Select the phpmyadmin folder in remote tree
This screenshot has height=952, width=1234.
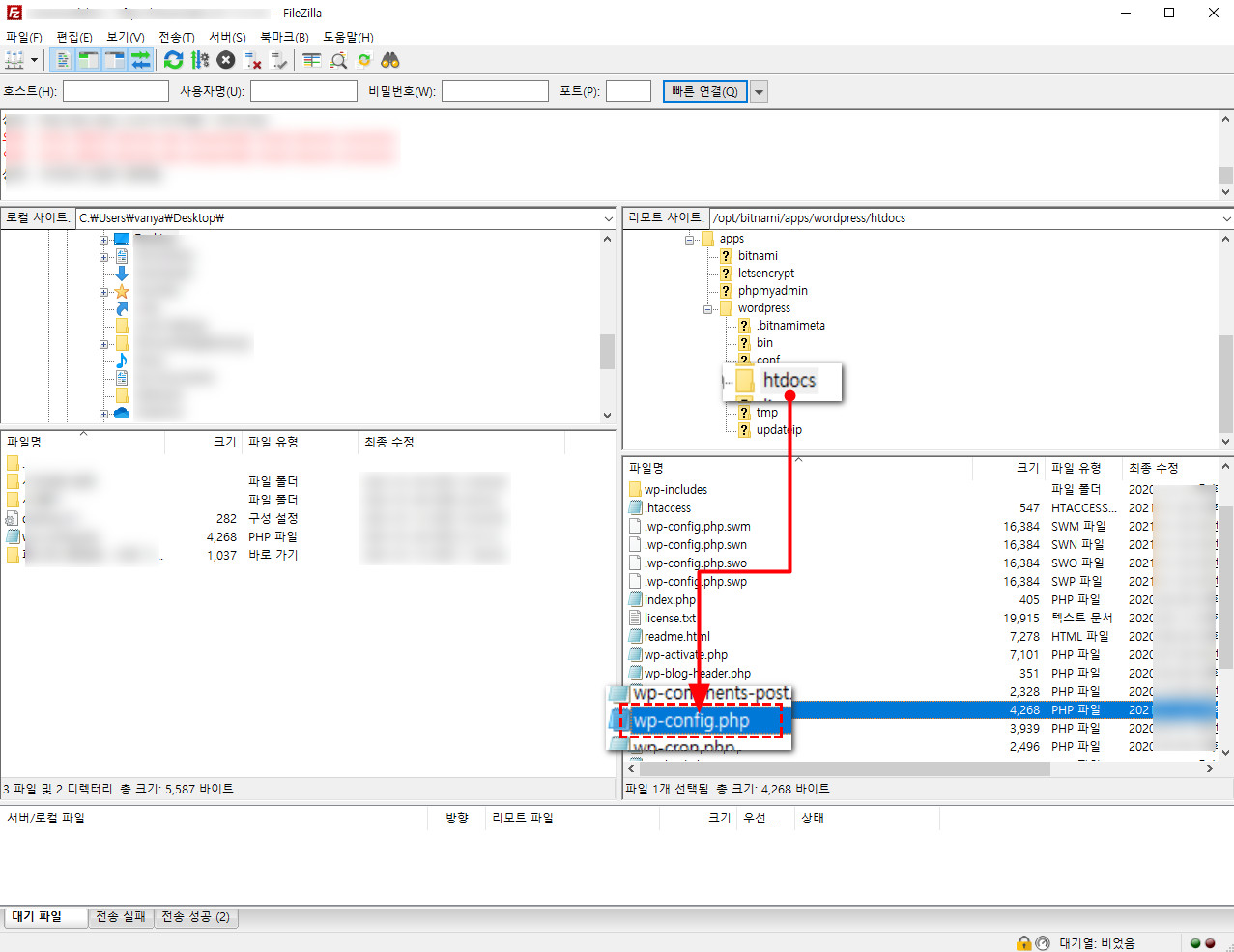click(773, 291)
